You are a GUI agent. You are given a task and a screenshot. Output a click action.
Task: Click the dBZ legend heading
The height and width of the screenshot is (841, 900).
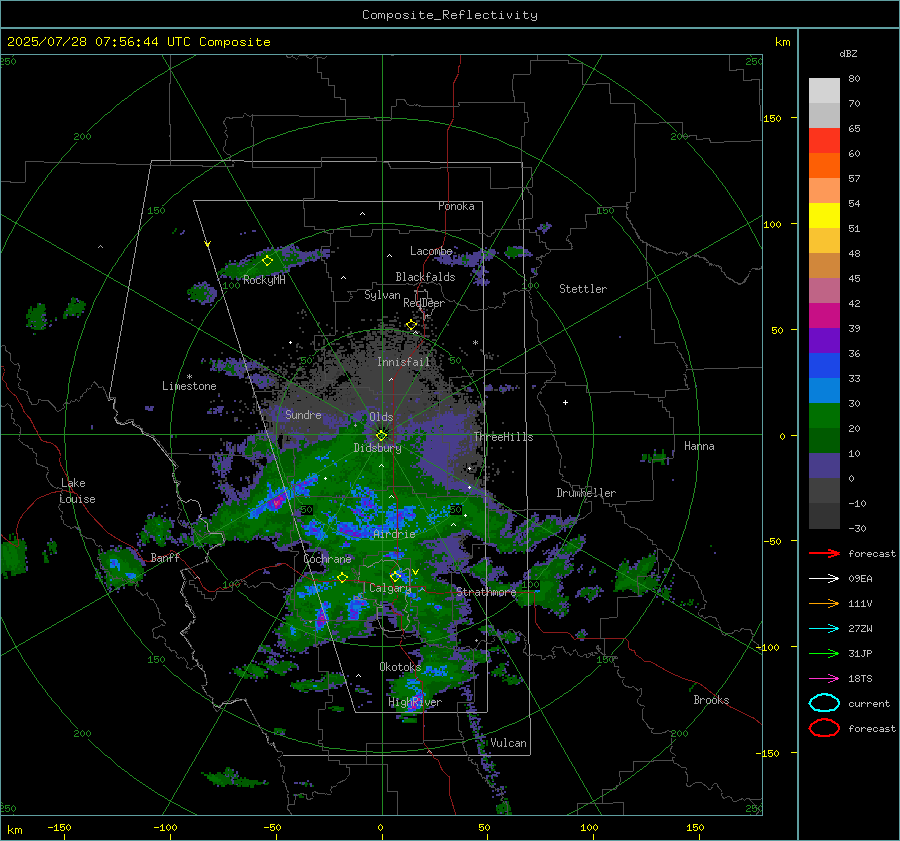(x=848, y=53)
